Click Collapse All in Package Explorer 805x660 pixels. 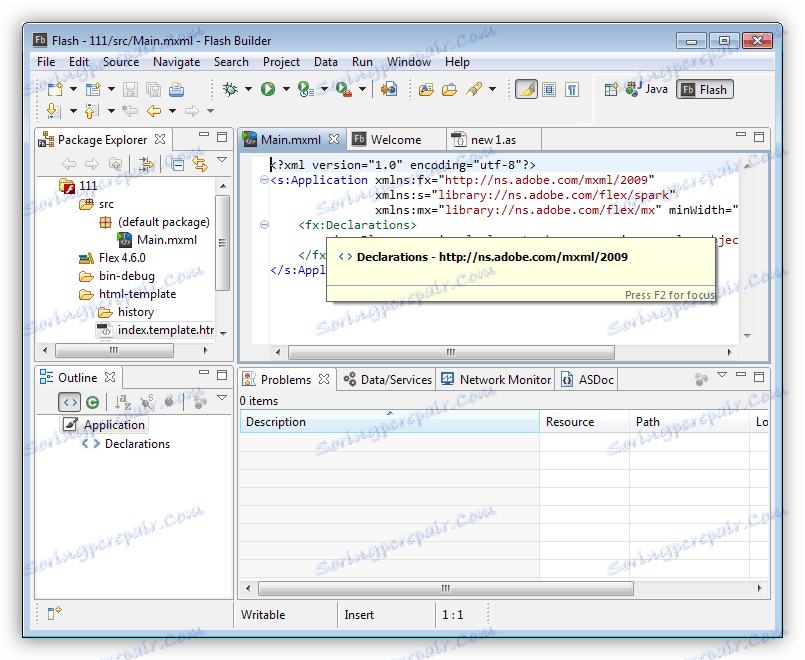coord(176,164)
